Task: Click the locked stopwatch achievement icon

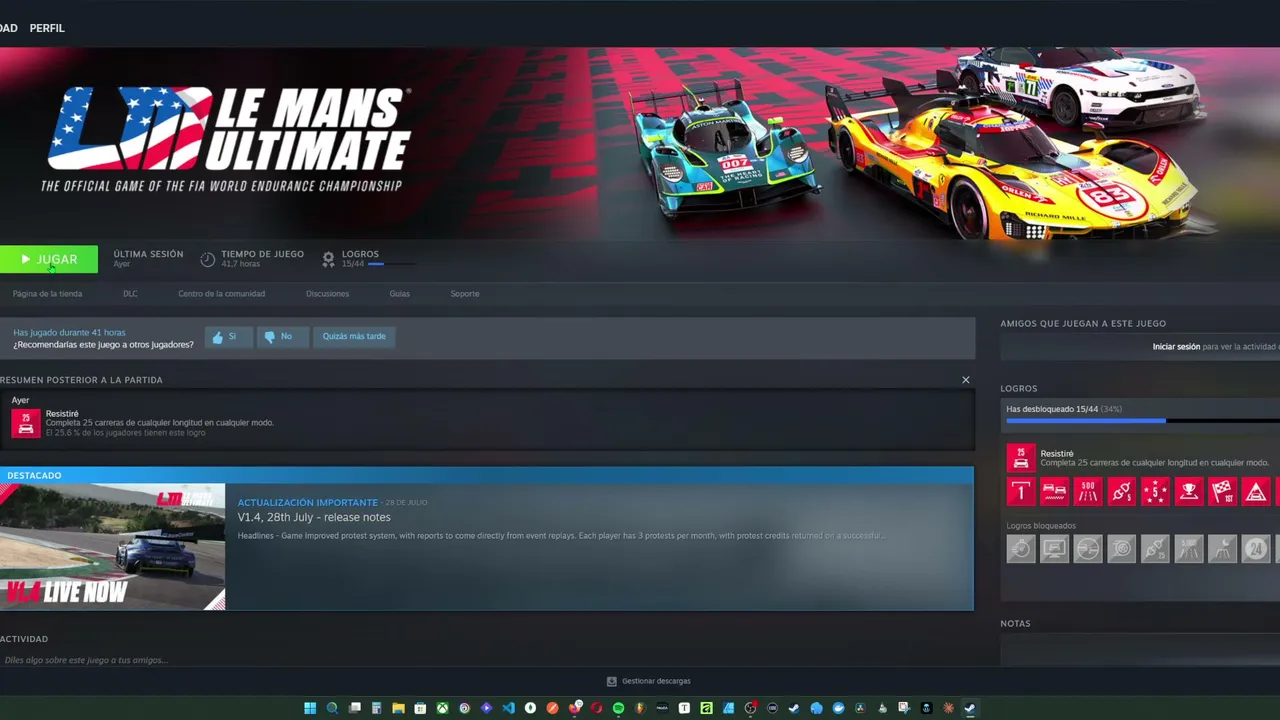Action: coord(1021,549)
